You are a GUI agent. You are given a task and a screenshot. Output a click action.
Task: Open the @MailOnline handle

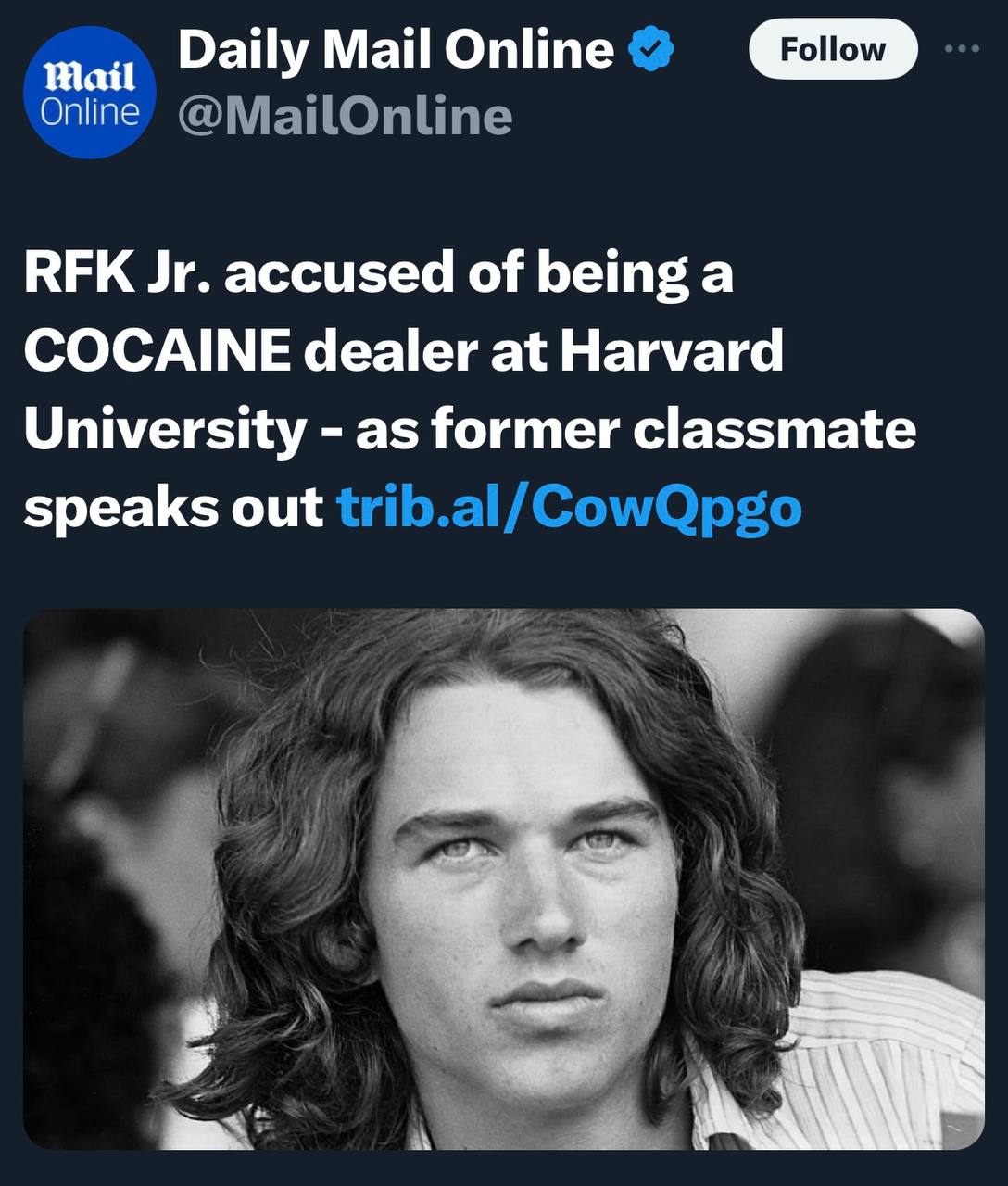[345, 116]
